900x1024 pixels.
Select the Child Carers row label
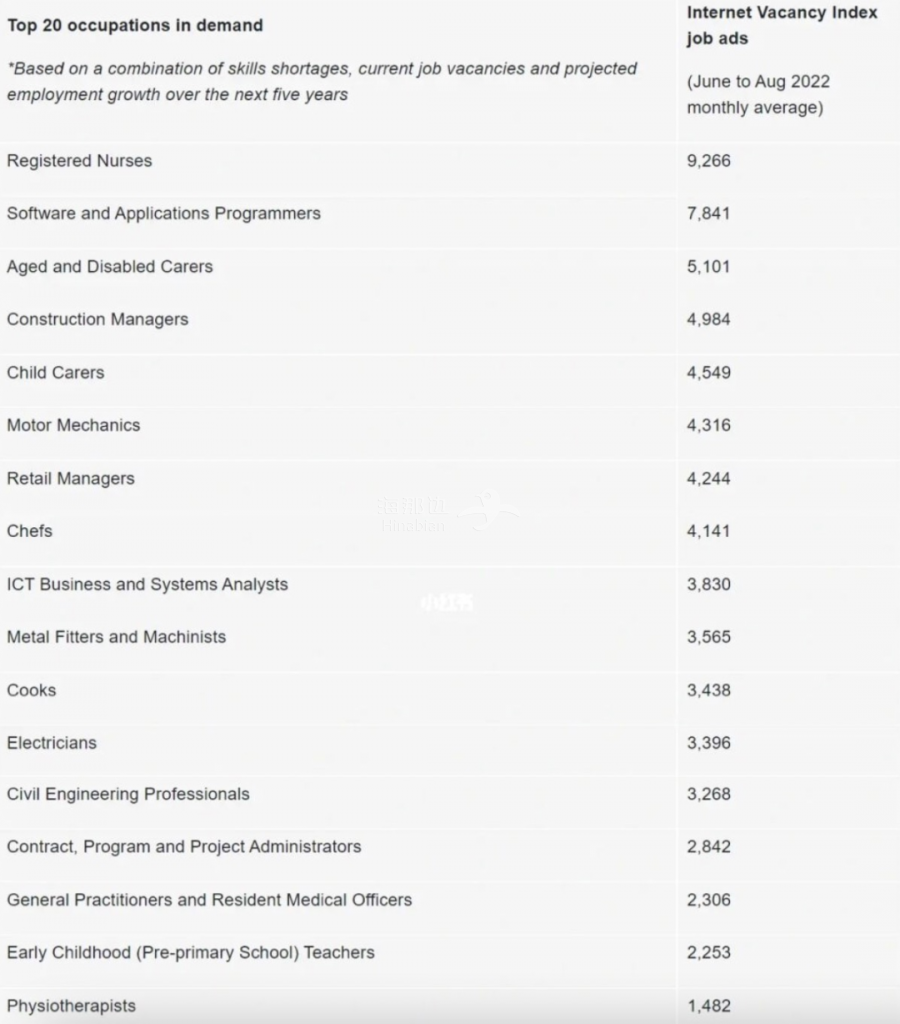pyautogui.click(x=55, y=372)
